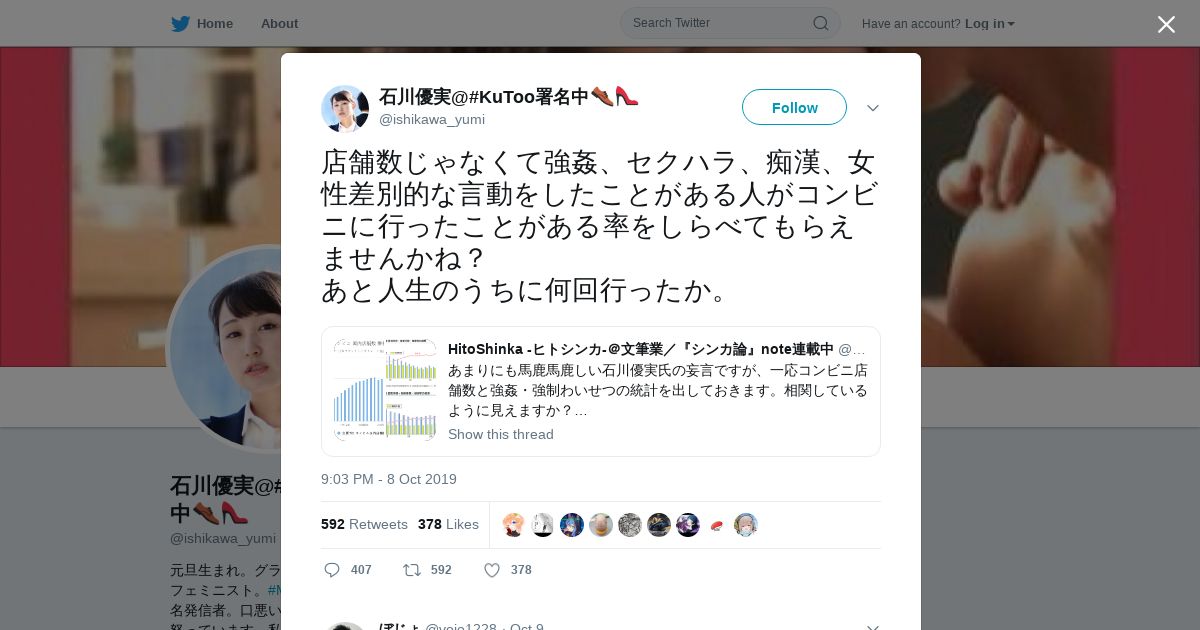
Task: Expand the tweet options chevron
Action: (873, 108)
